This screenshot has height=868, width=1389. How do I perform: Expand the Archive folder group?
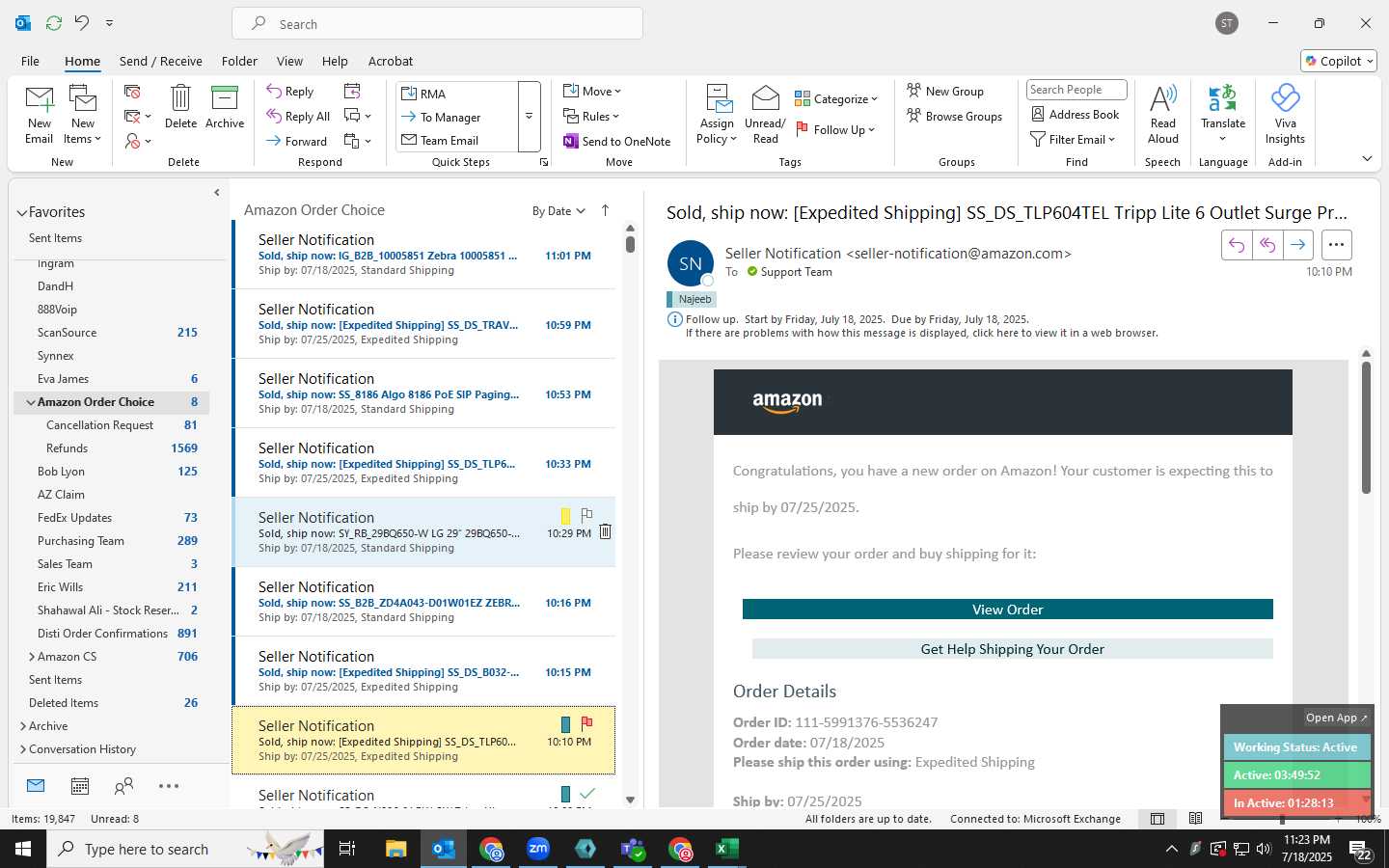click(22, 726)
